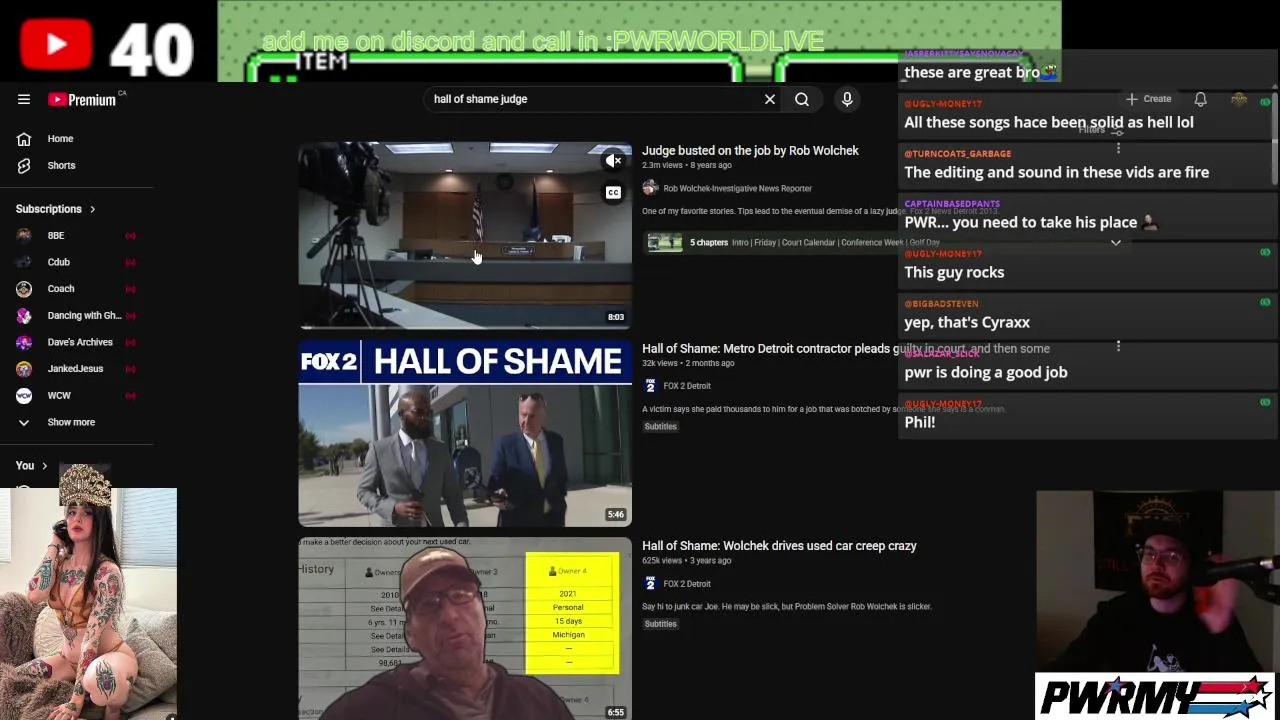1280x720 pixels.
Task: Open search Filters
Action: 1100,130
